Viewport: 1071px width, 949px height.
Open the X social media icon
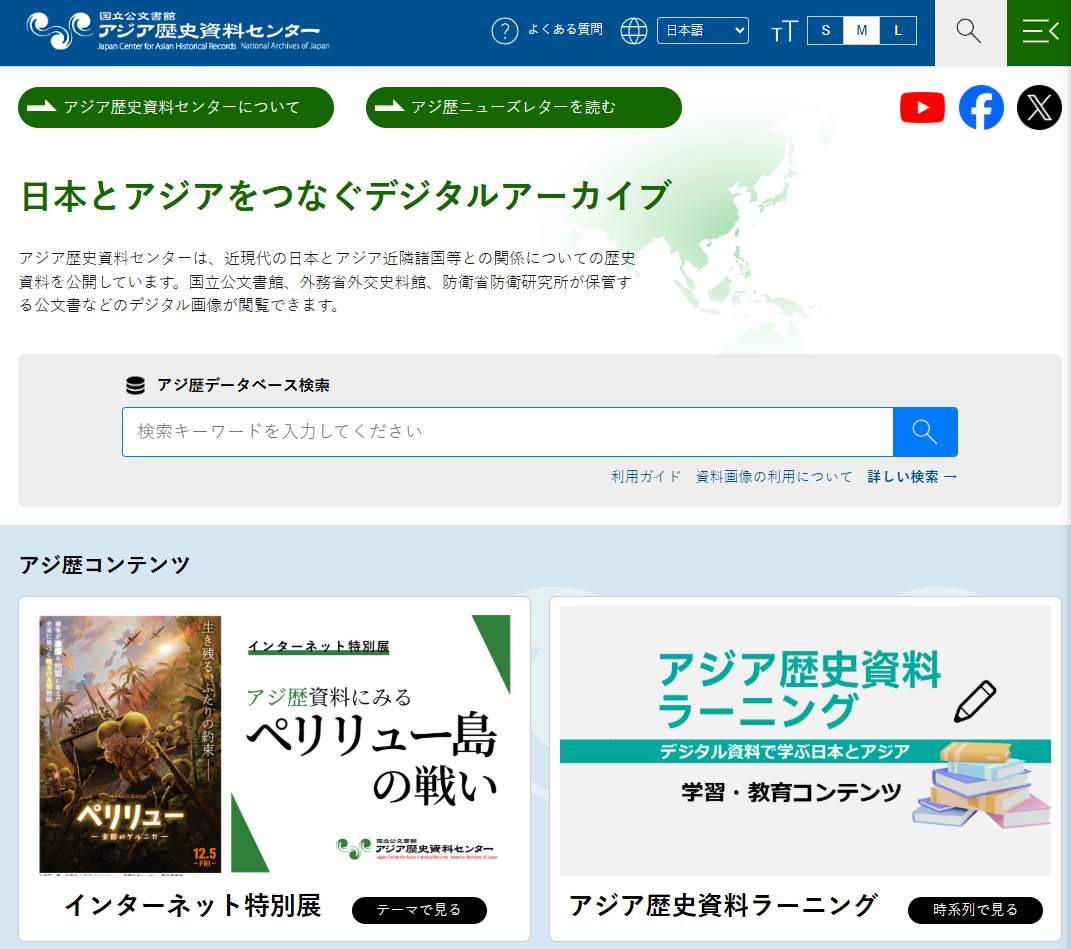[x=1039, y=108]
